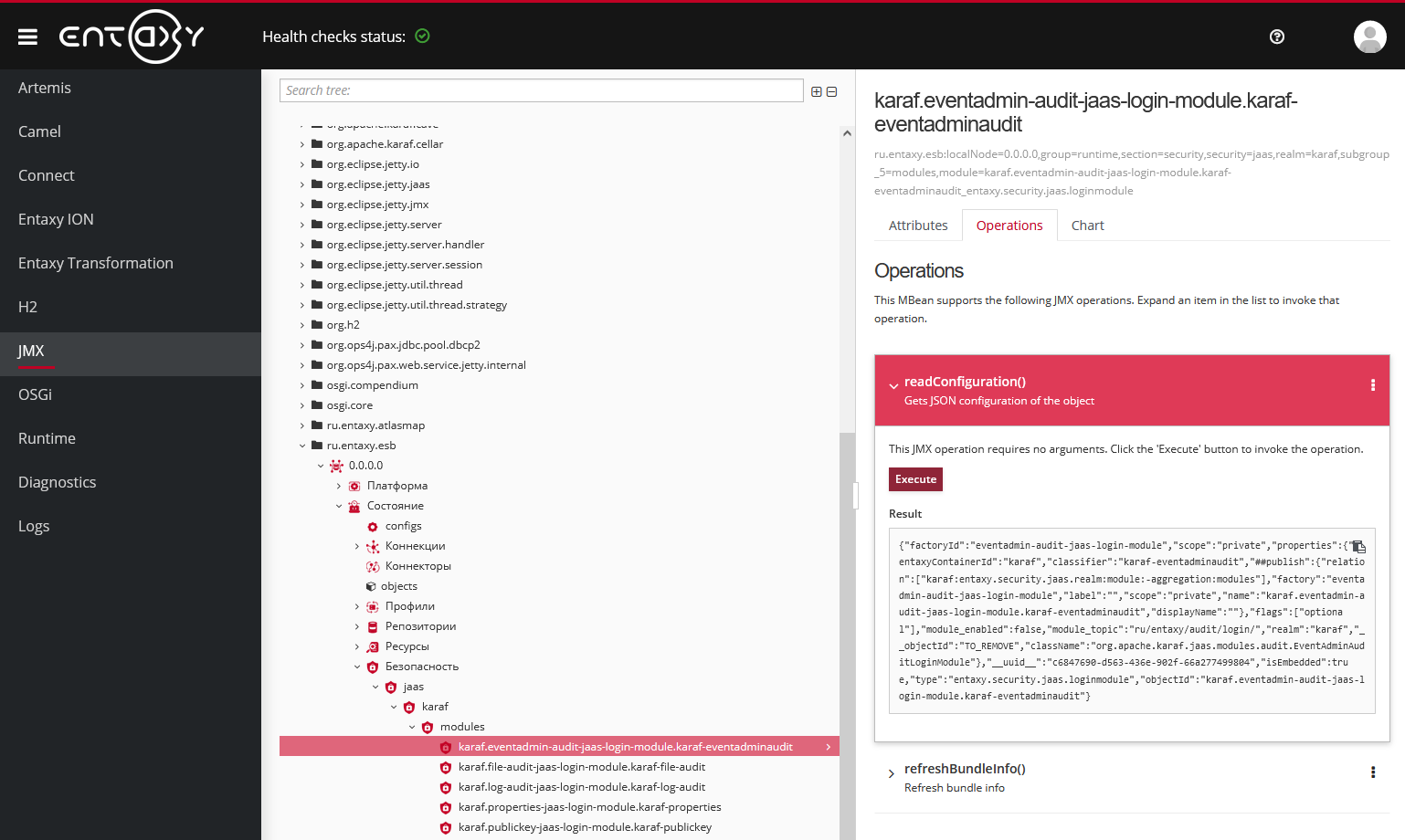Open the kebab menu on refreshBundleInfo()
Image resolution: width=1405 pixels, height=840 pixels.
point(1373,772)
